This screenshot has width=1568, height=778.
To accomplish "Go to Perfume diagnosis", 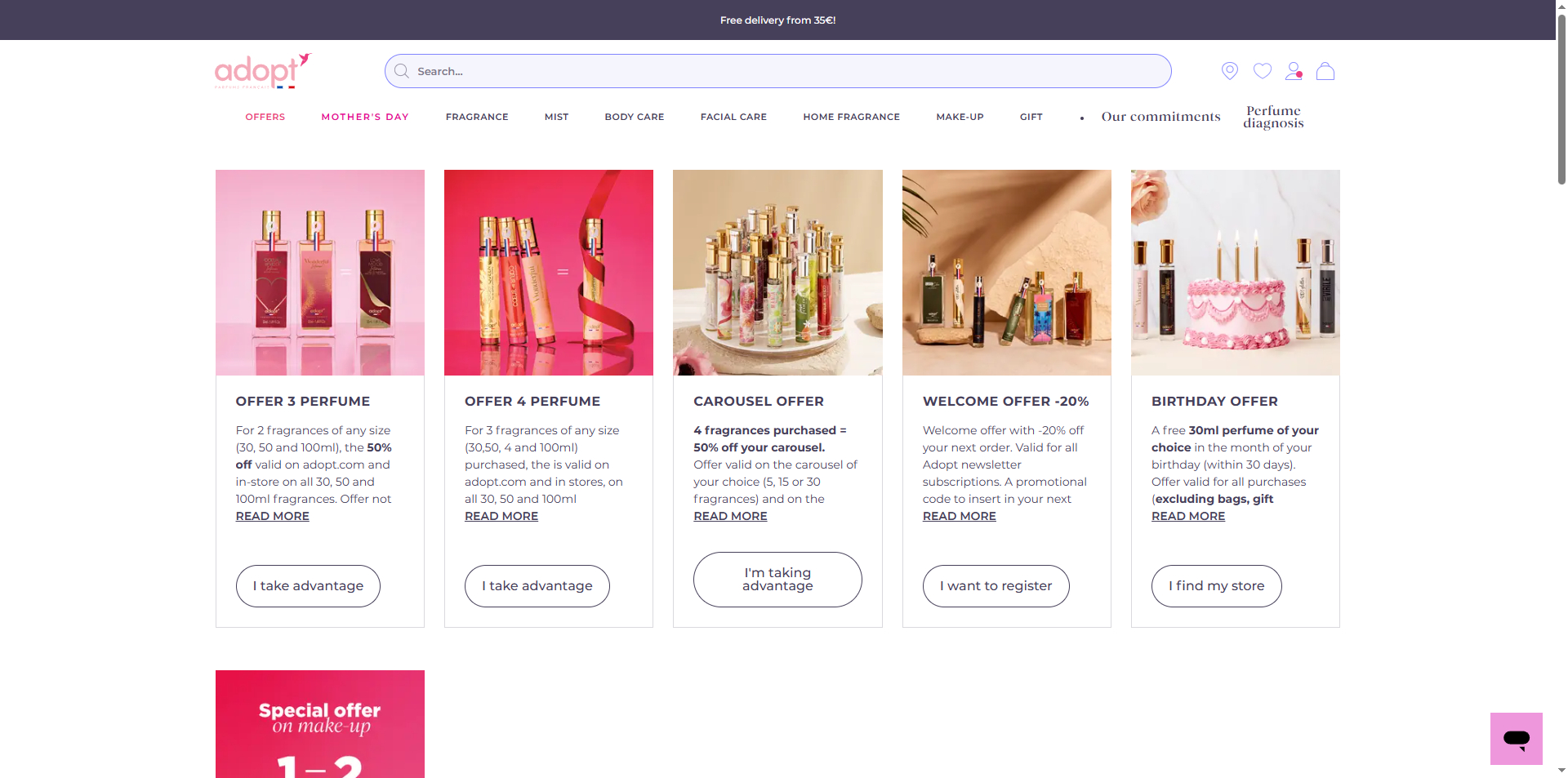I will [x=1273, y=117].
